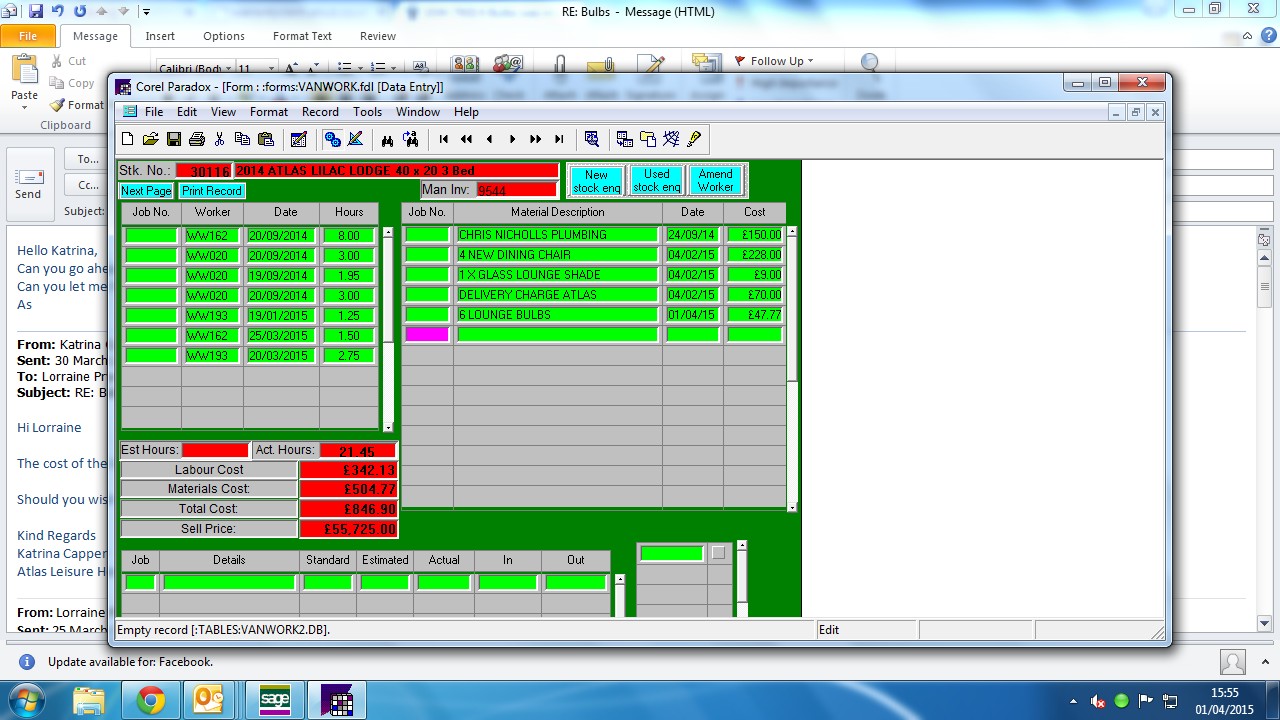Click the Open folder icon in Paradox toolbar

(151, 139)
